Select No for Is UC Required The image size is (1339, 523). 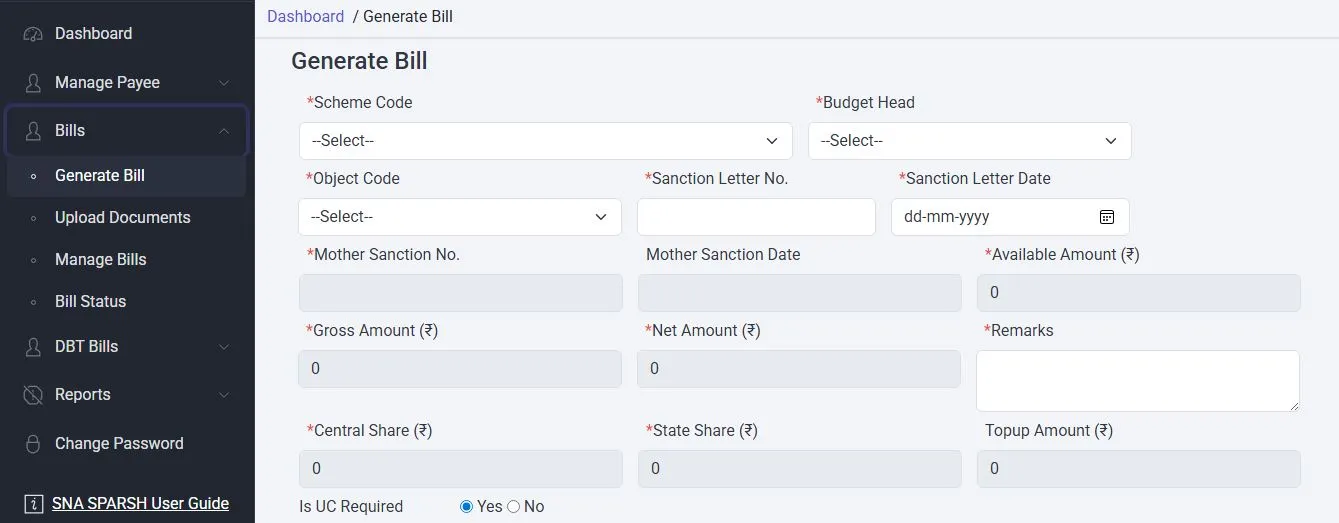pyautogui.click(x=514, y=507)
